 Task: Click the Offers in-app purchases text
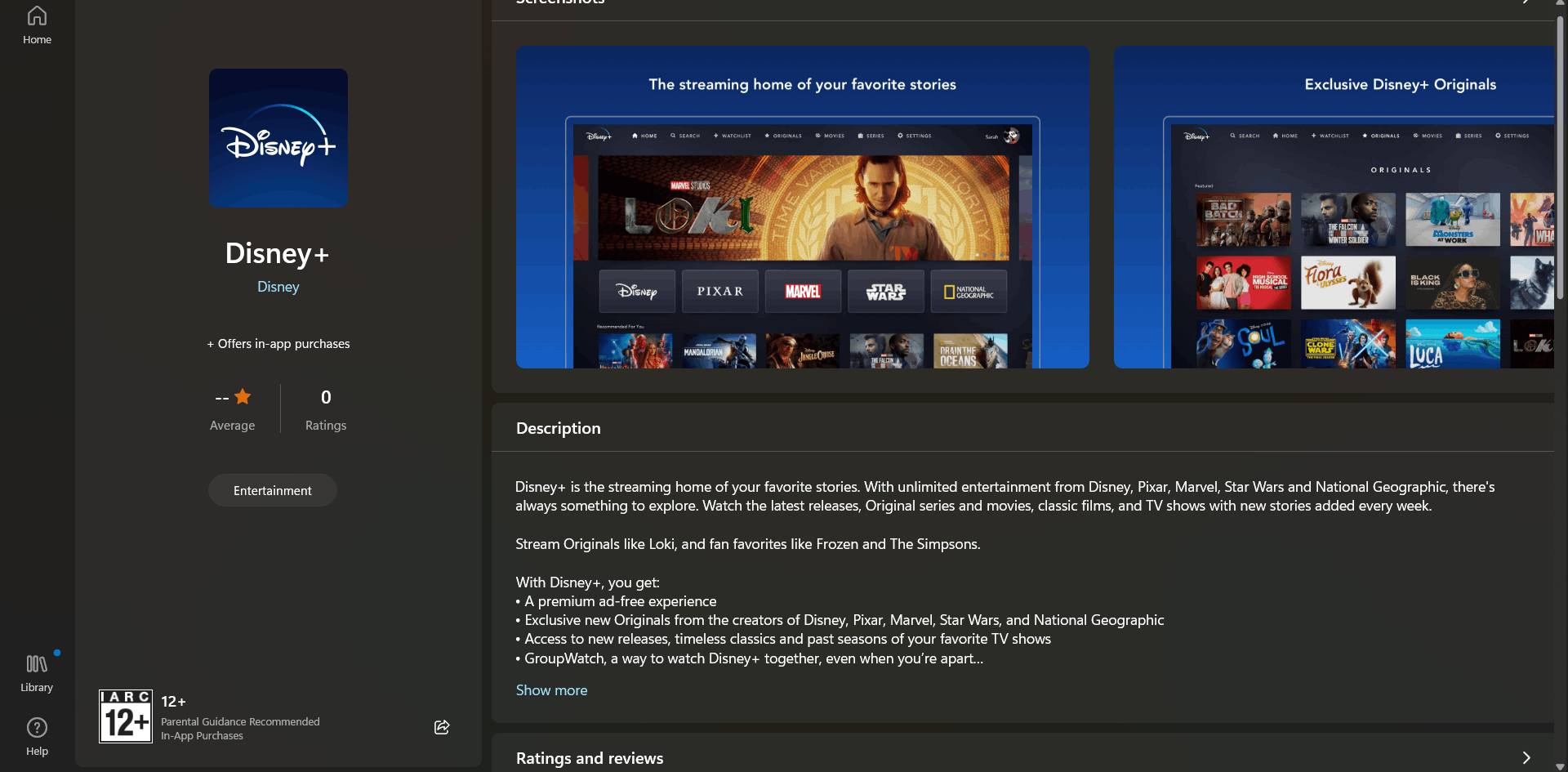[x=278, y=344]
